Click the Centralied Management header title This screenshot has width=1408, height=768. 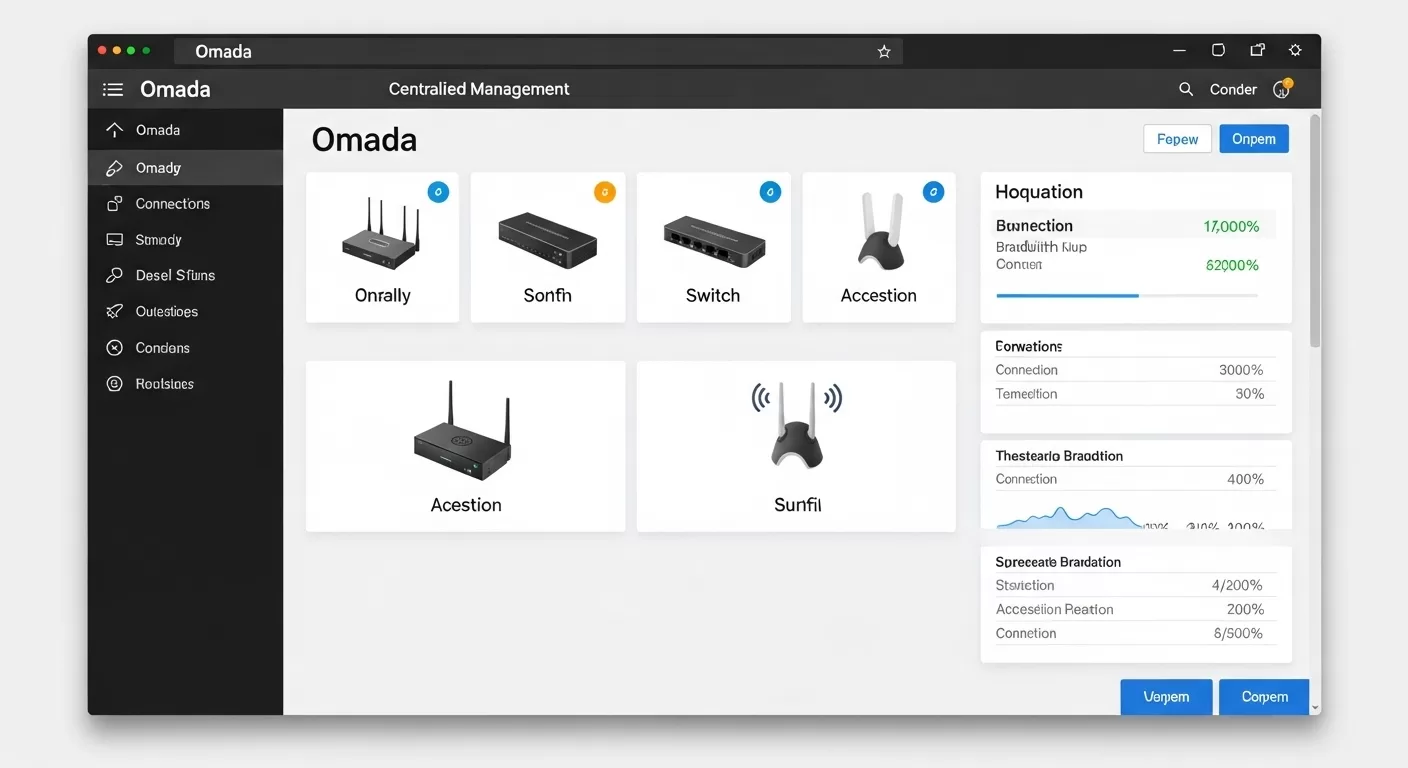click(479, 89)
